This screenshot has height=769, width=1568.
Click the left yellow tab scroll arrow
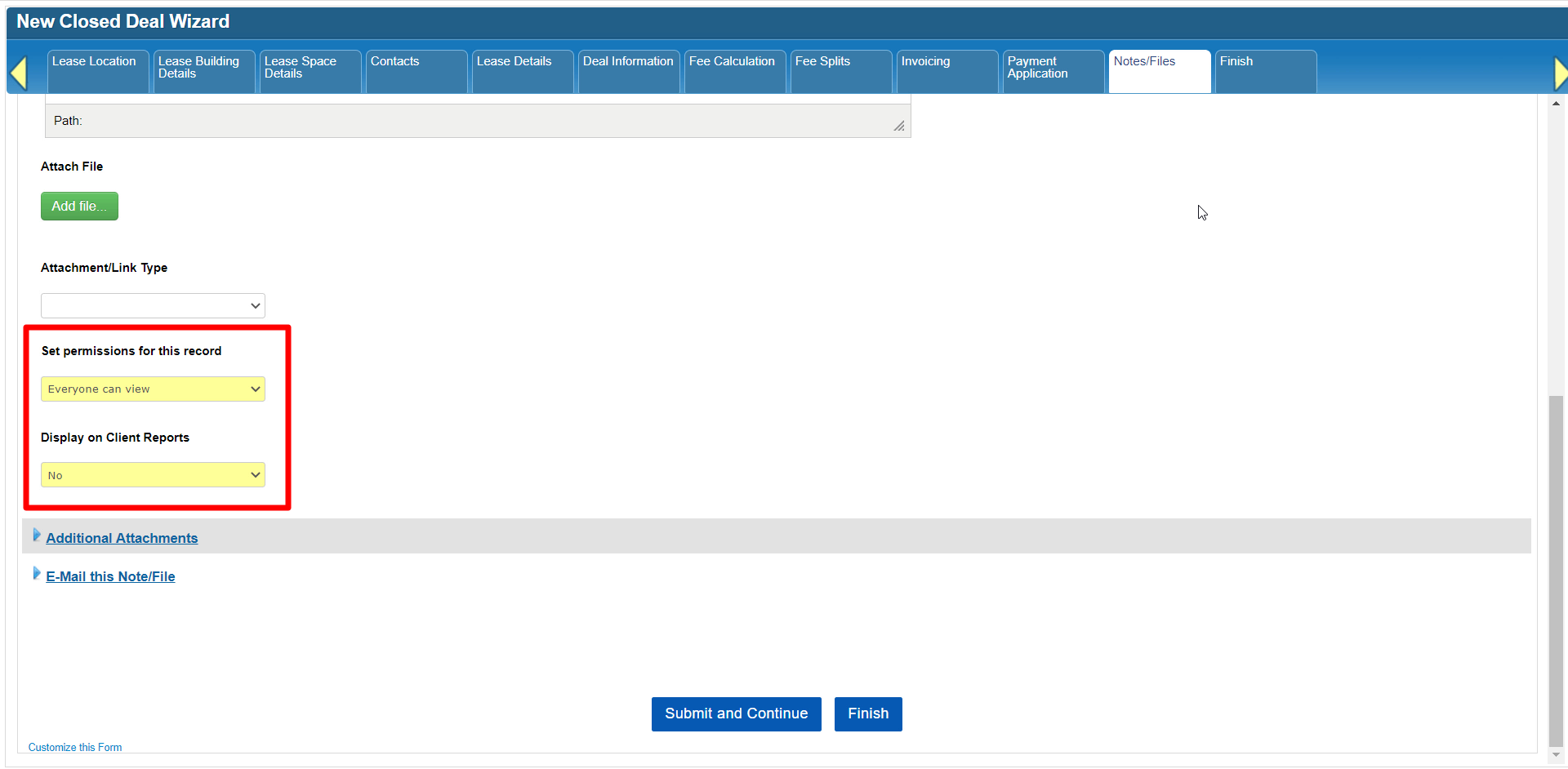point(19,73)
